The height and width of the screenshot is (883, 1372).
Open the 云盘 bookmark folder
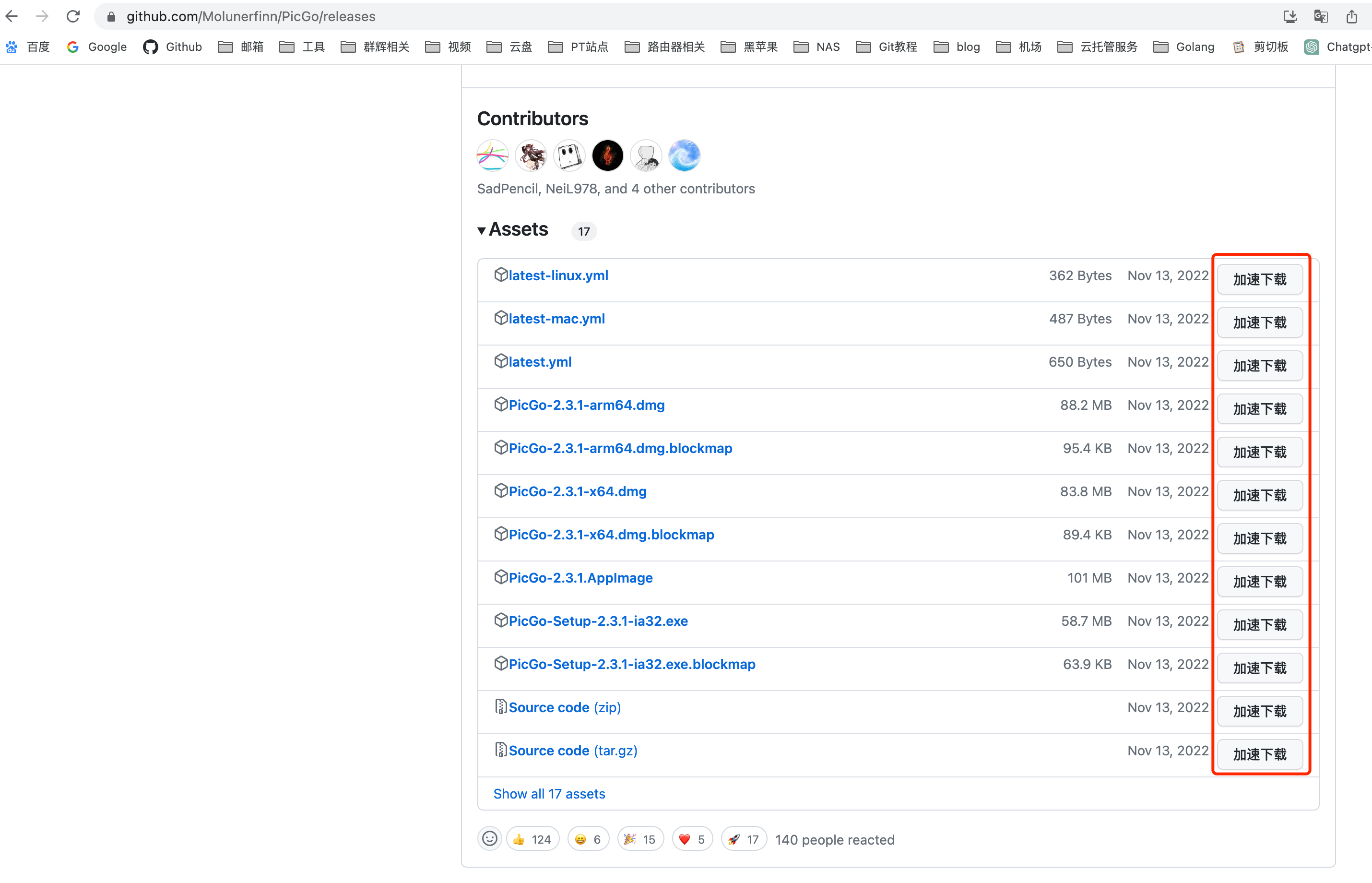[509, 47]
